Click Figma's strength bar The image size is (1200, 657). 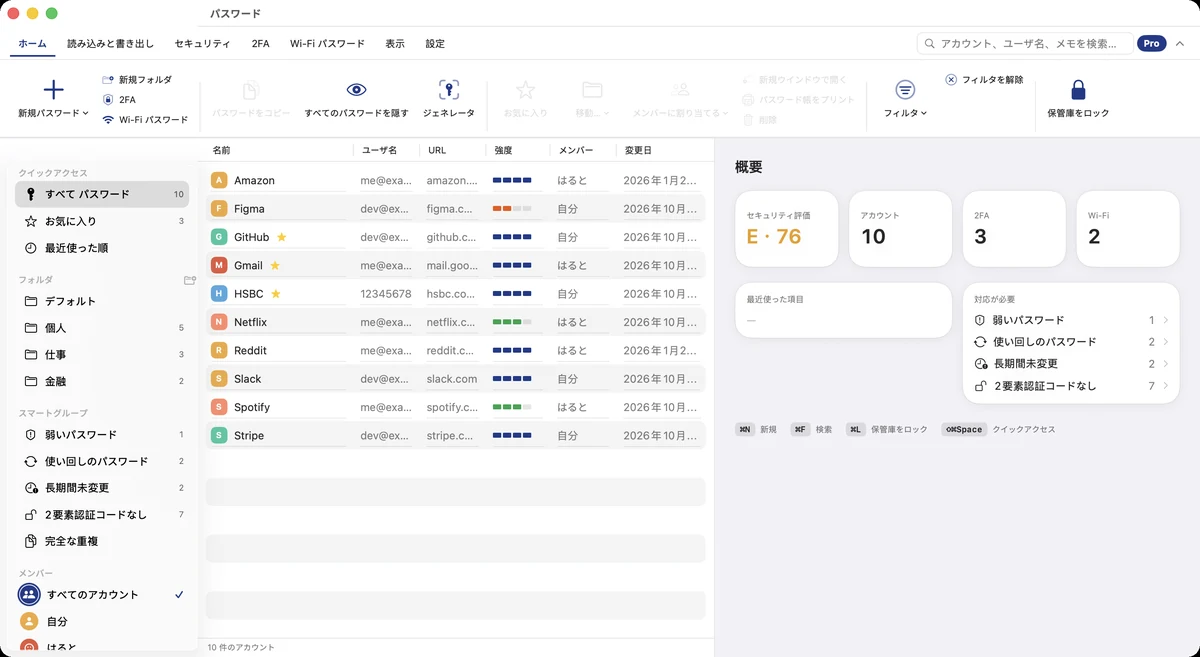coord(512,208)
